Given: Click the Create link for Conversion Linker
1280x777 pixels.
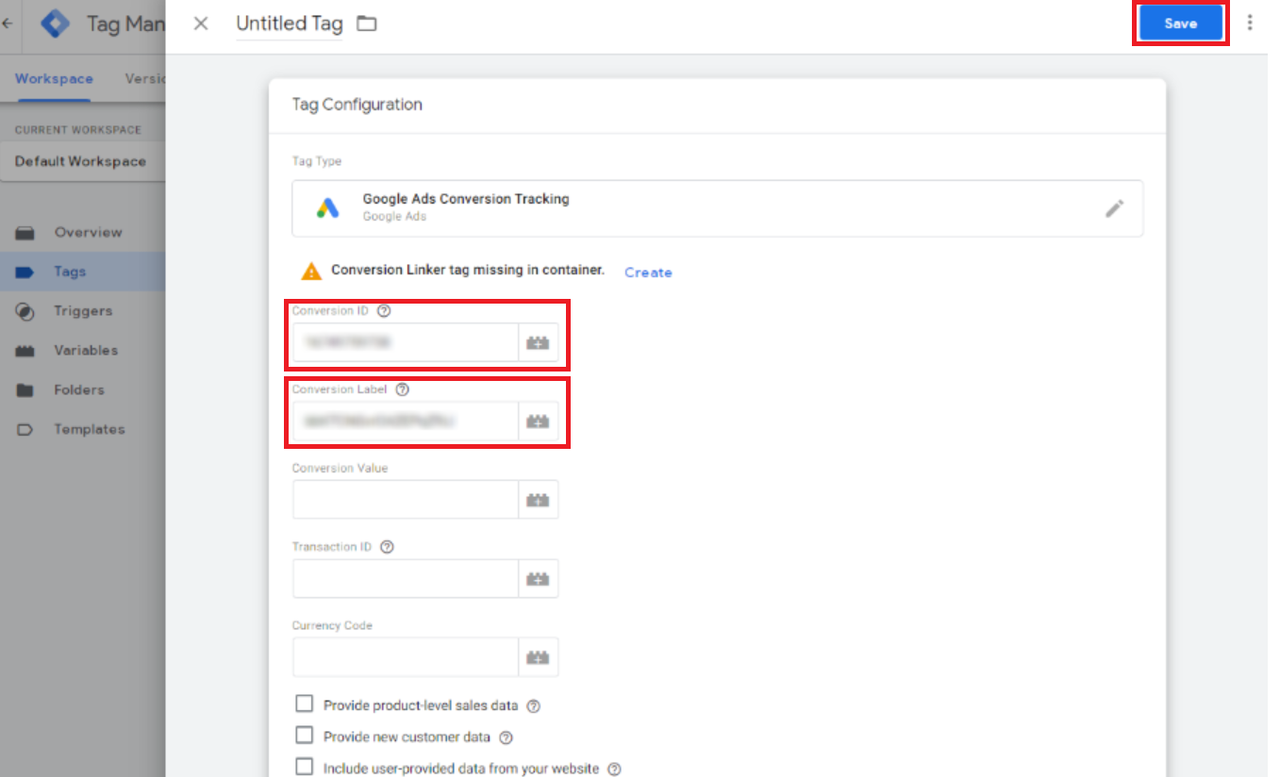Looking at the screenshot, I should point(648,272).
